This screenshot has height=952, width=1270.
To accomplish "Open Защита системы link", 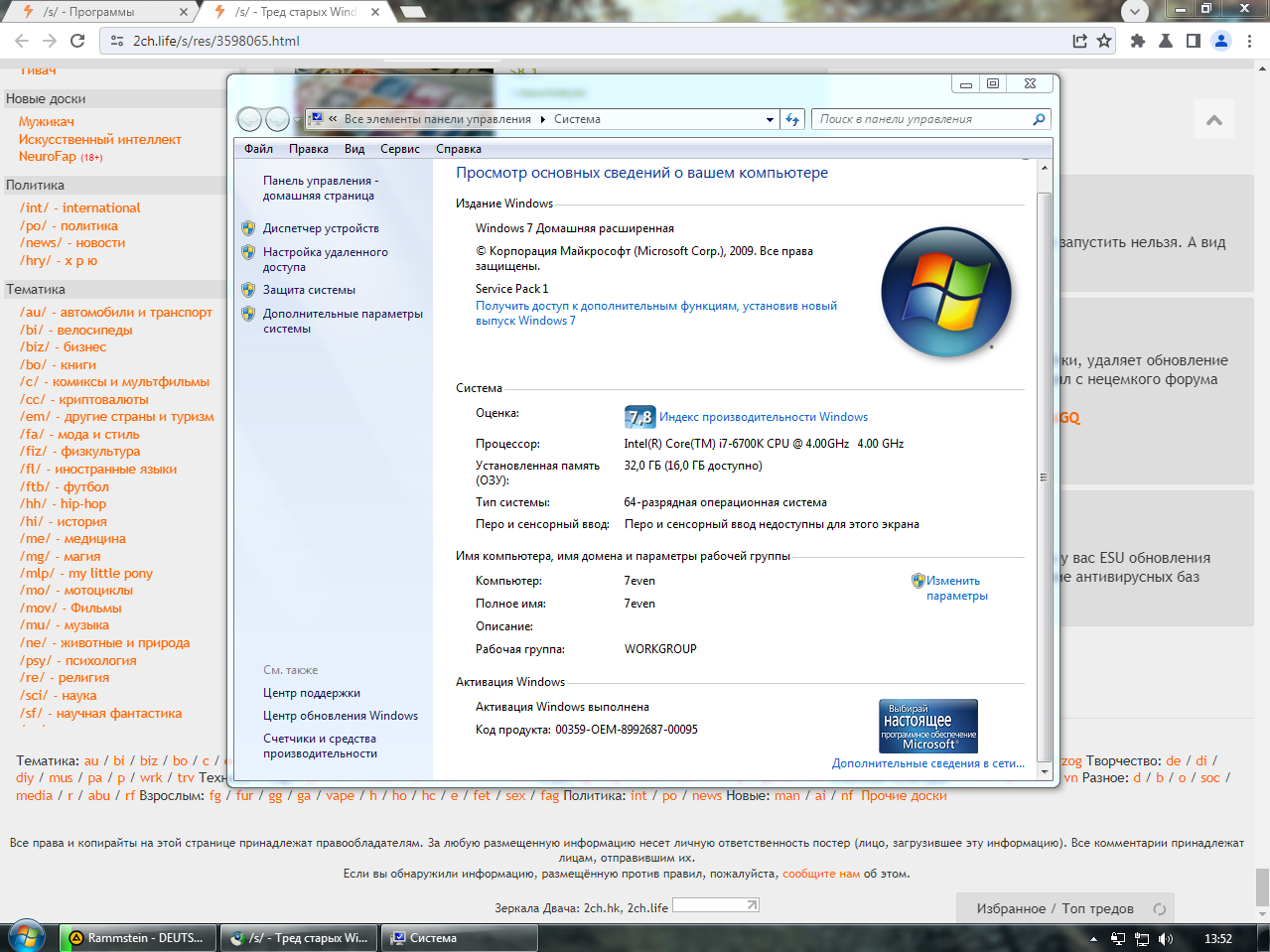I will point(309,290).
